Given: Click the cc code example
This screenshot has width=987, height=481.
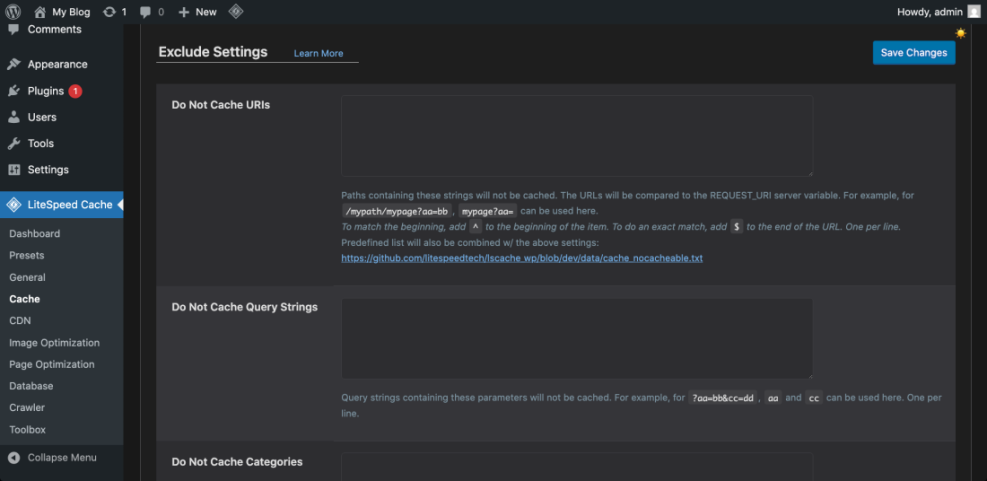Looking at the screenshot, I should pyautogui.click(x=814, y=399).
